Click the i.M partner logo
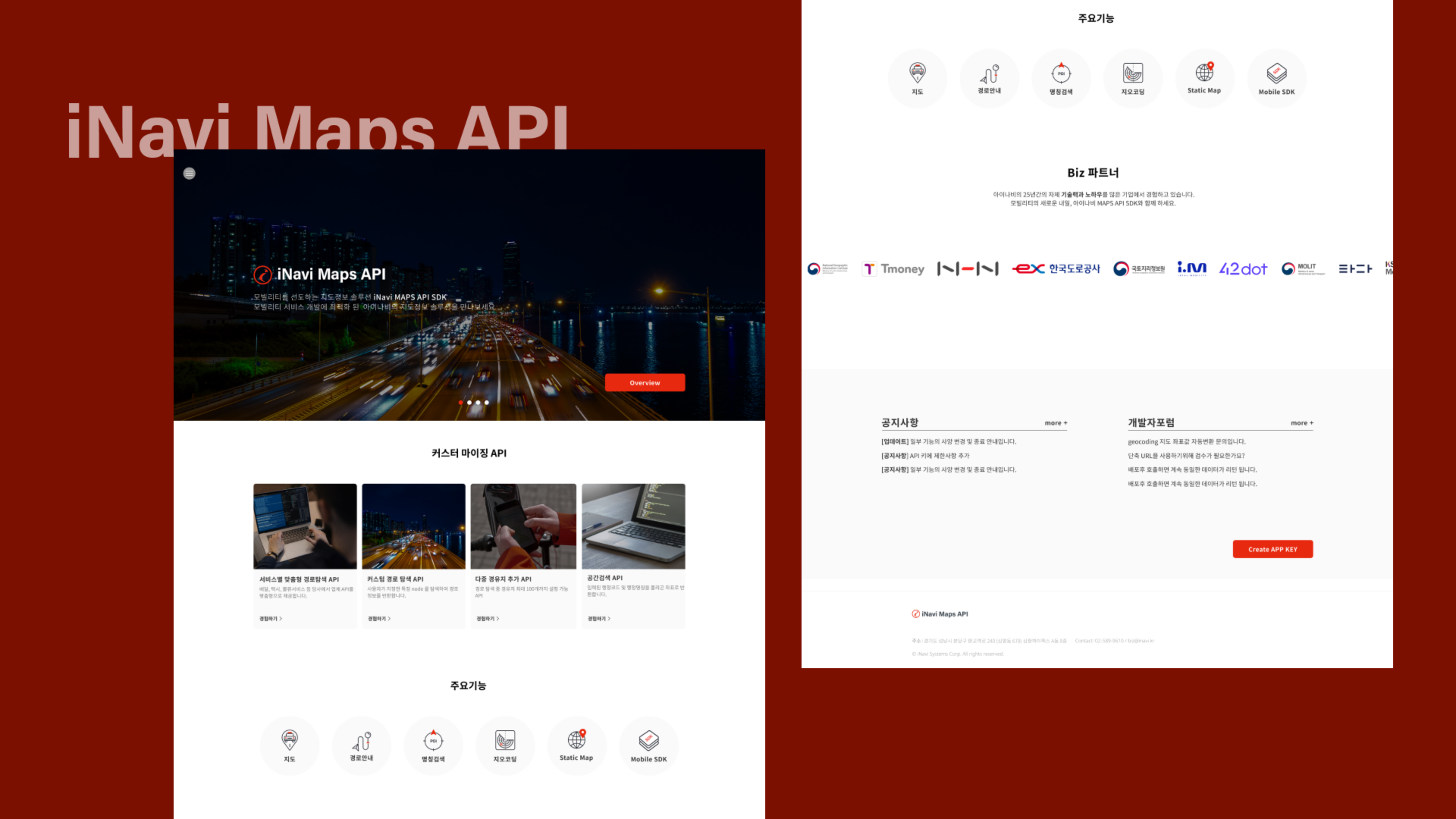The height and width of the screenshot is (819, 1456). click(x=1192, y=268)
